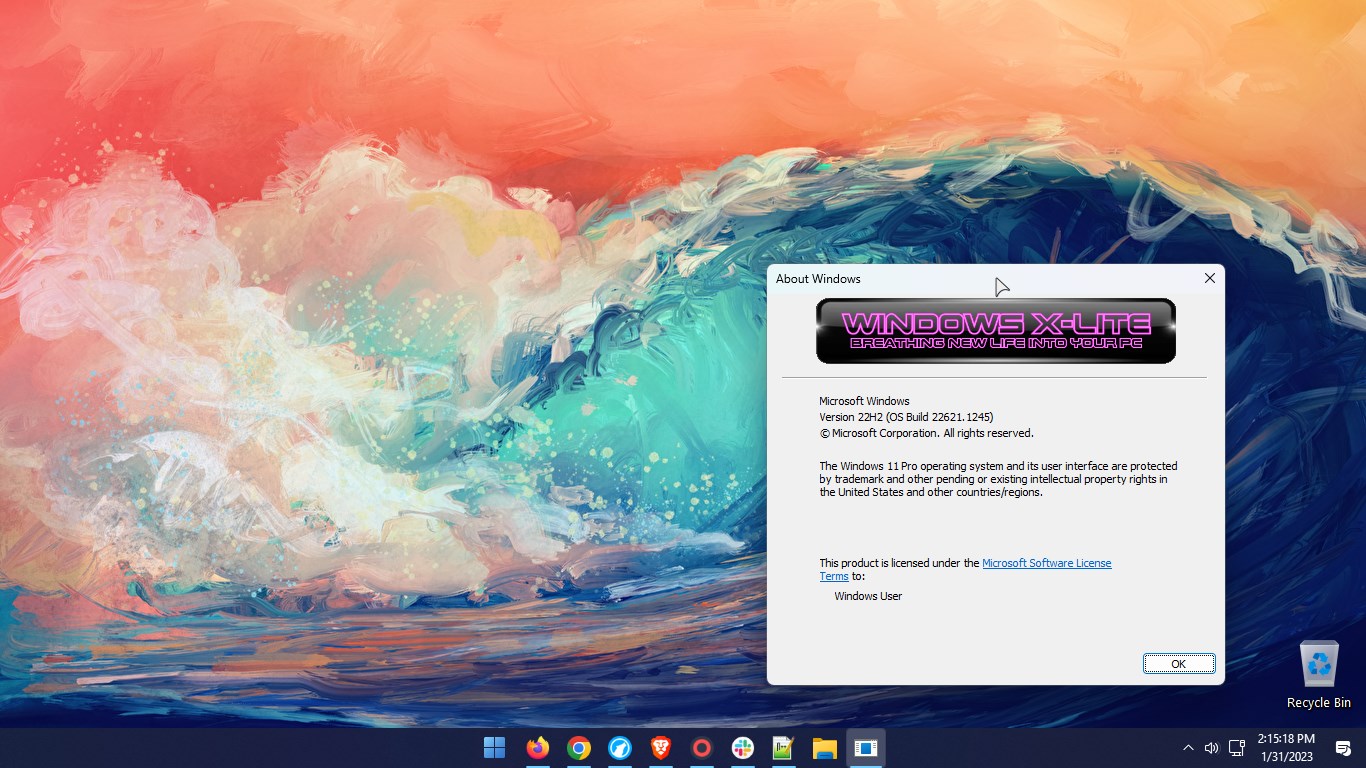This screenshot has height=768, width=1366.
Task: Select the About Windows taskbar window icon
Action: click(866, 748)
